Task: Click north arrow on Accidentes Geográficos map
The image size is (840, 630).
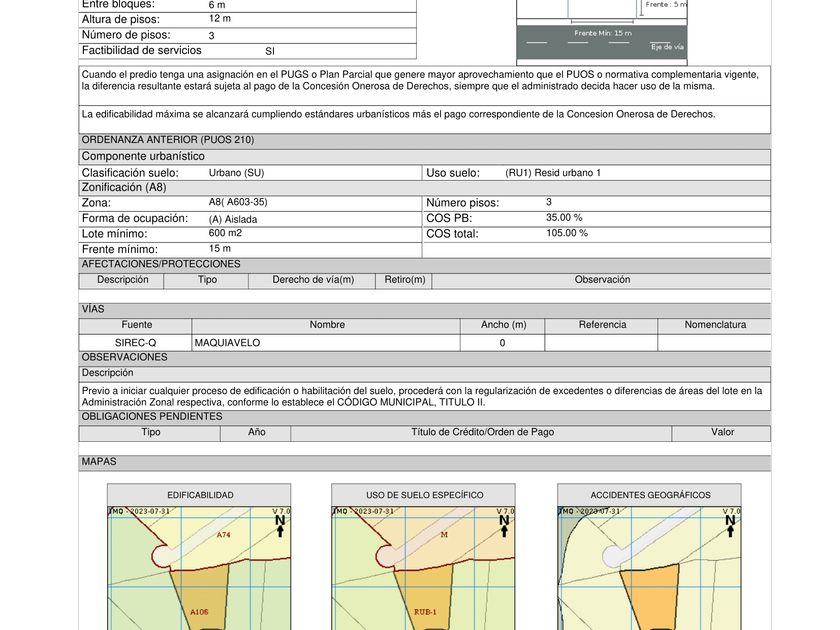Action: (x=730, y=524)
